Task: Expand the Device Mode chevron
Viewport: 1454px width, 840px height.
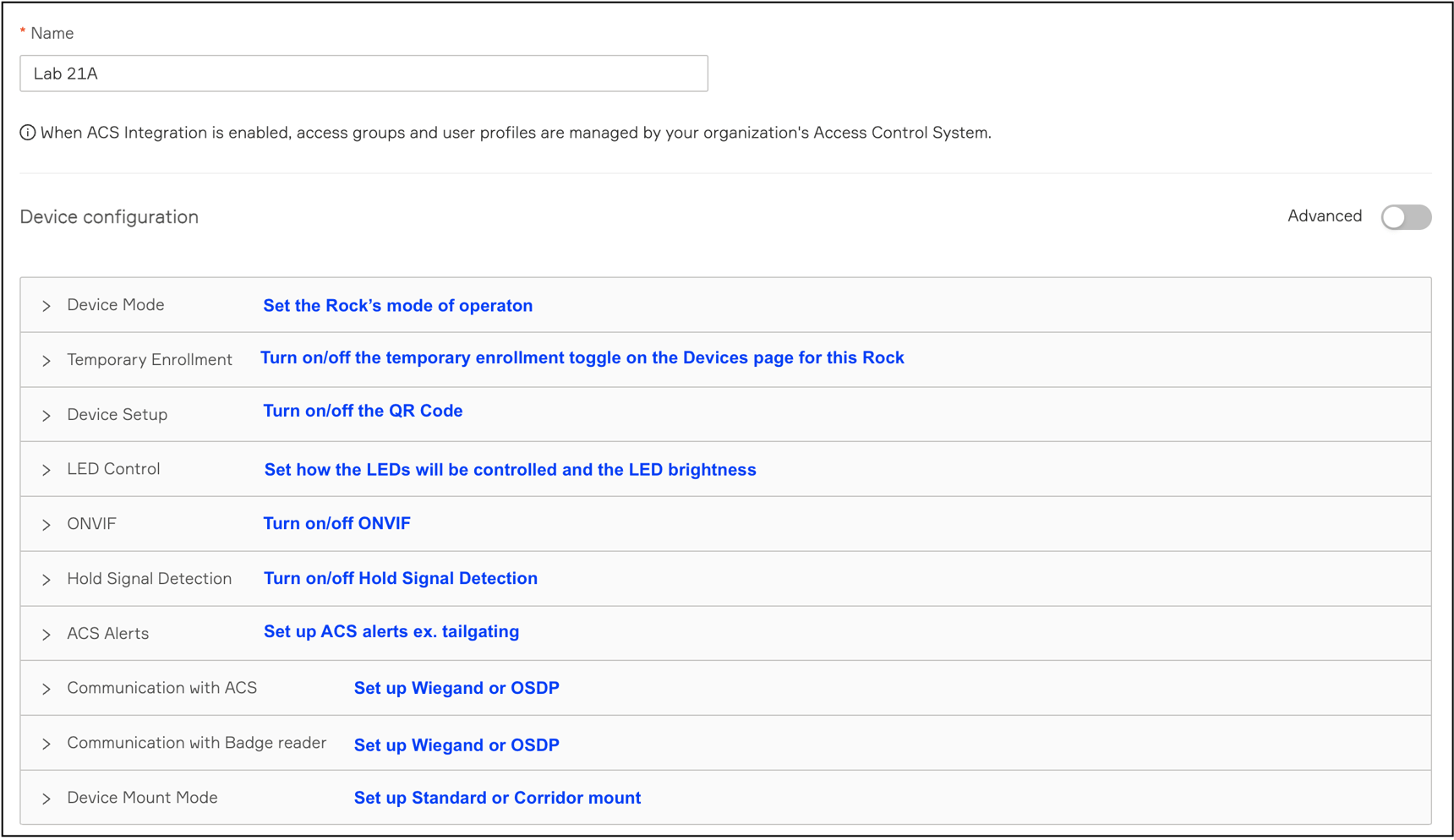Action: (x=46, y=306)
